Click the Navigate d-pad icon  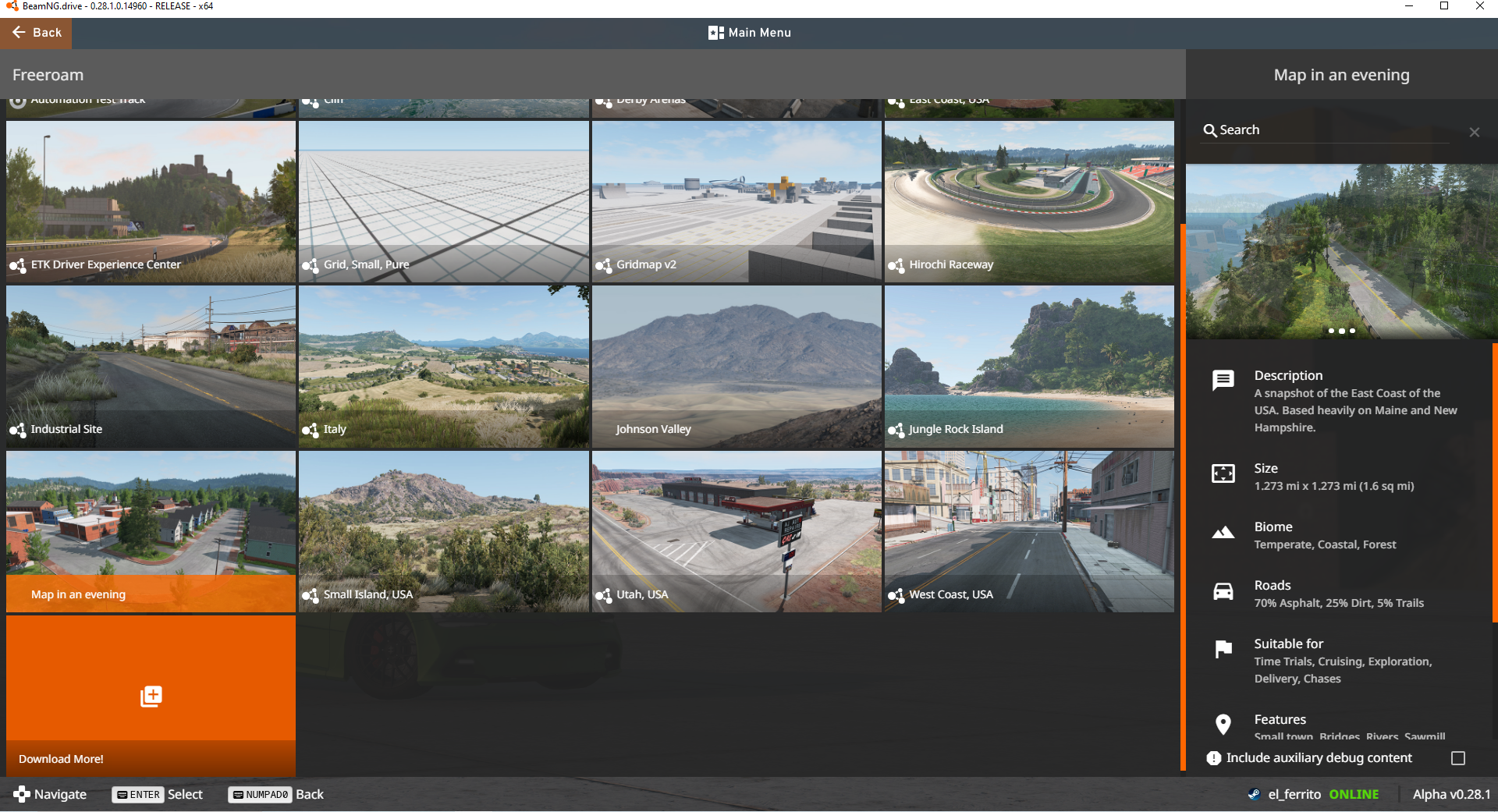click(x=21, y=794)
